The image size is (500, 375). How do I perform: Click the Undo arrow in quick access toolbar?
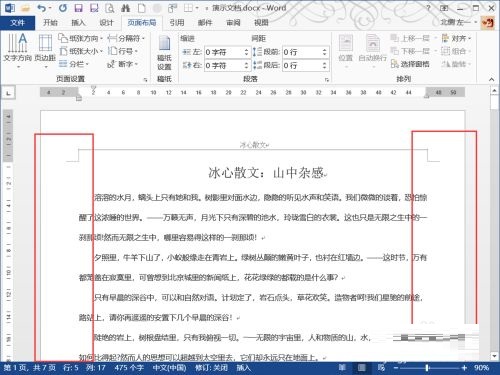pos(41,8)
